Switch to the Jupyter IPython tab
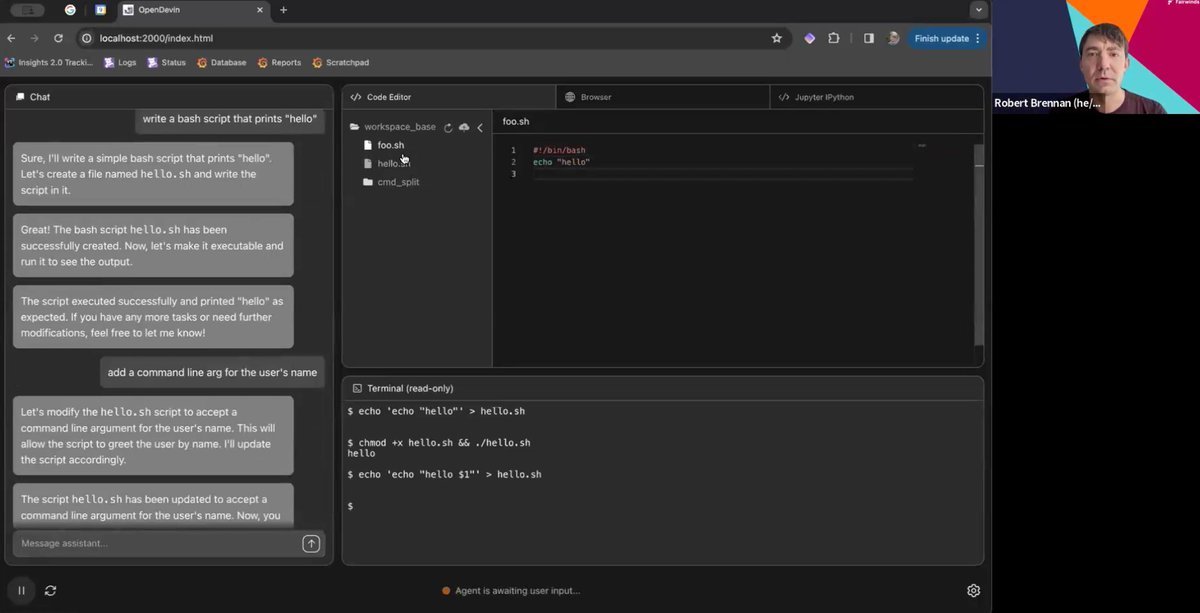 click(823, 97)
